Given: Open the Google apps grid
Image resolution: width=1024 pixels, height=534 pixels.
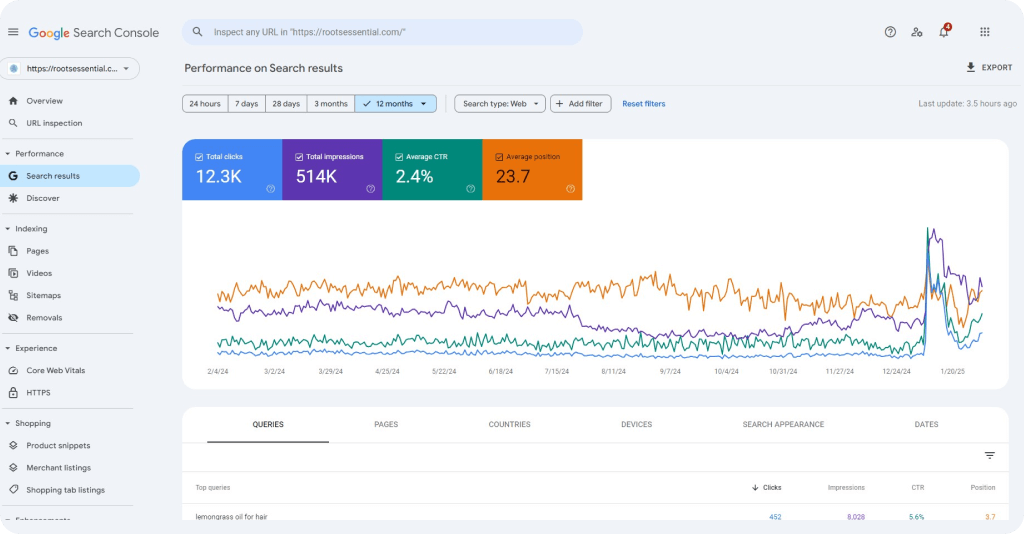Looking at the screenshot, I should (984, 32).
